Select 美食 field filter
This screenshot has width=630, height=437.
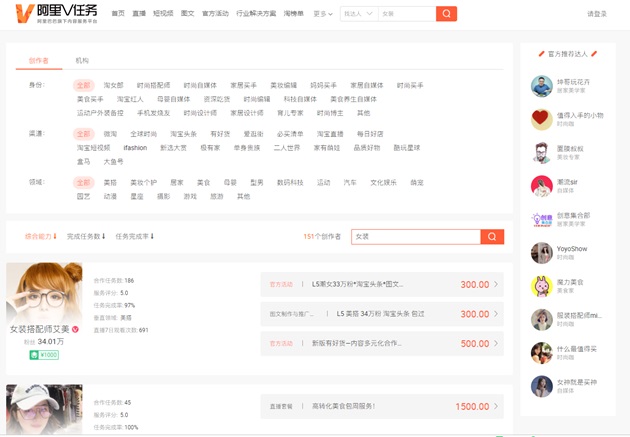point(203,183)
